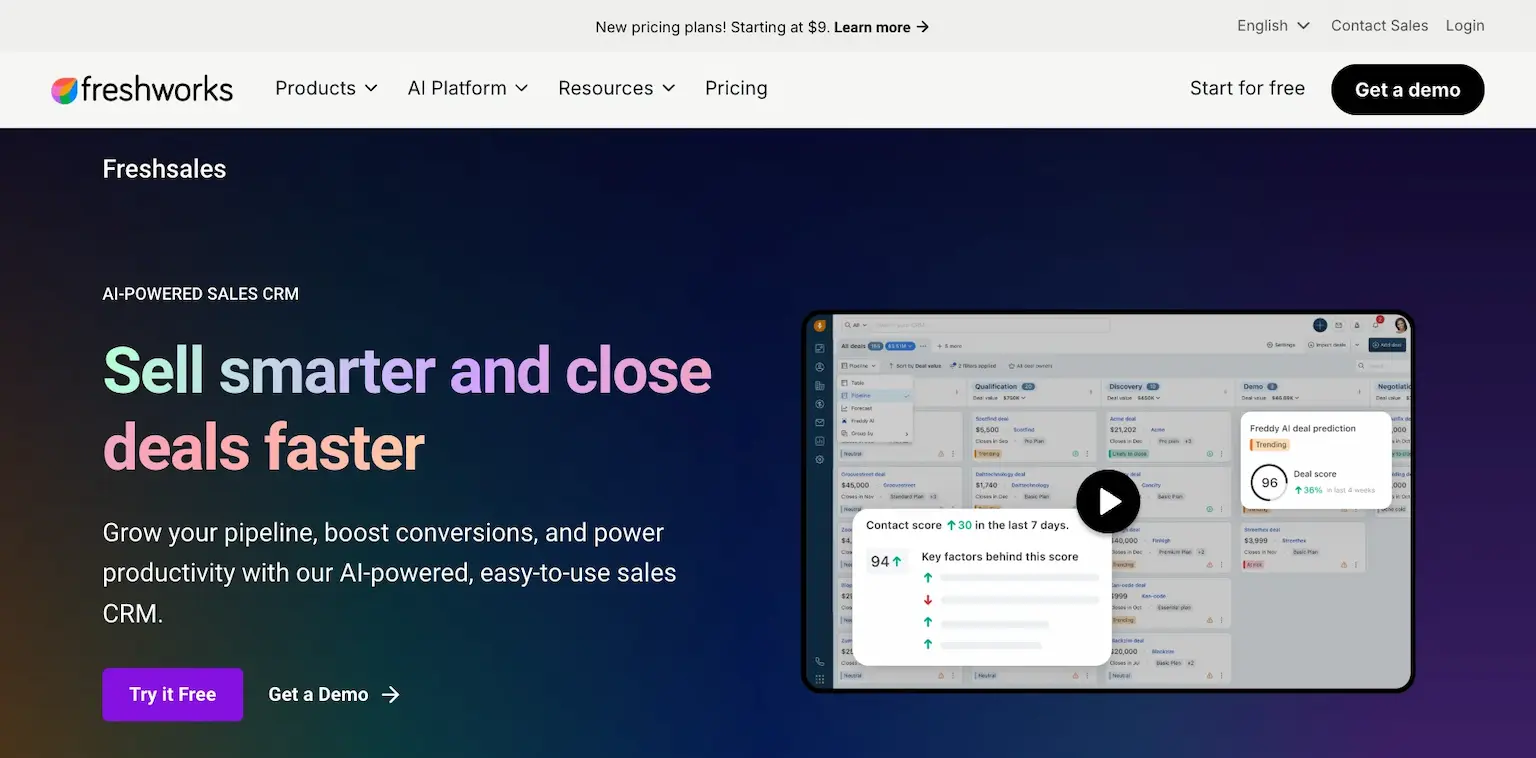Viewport: 1536px width, 758px height.
Task: Expand the AI Platform menu
Action: coord(468,88)
